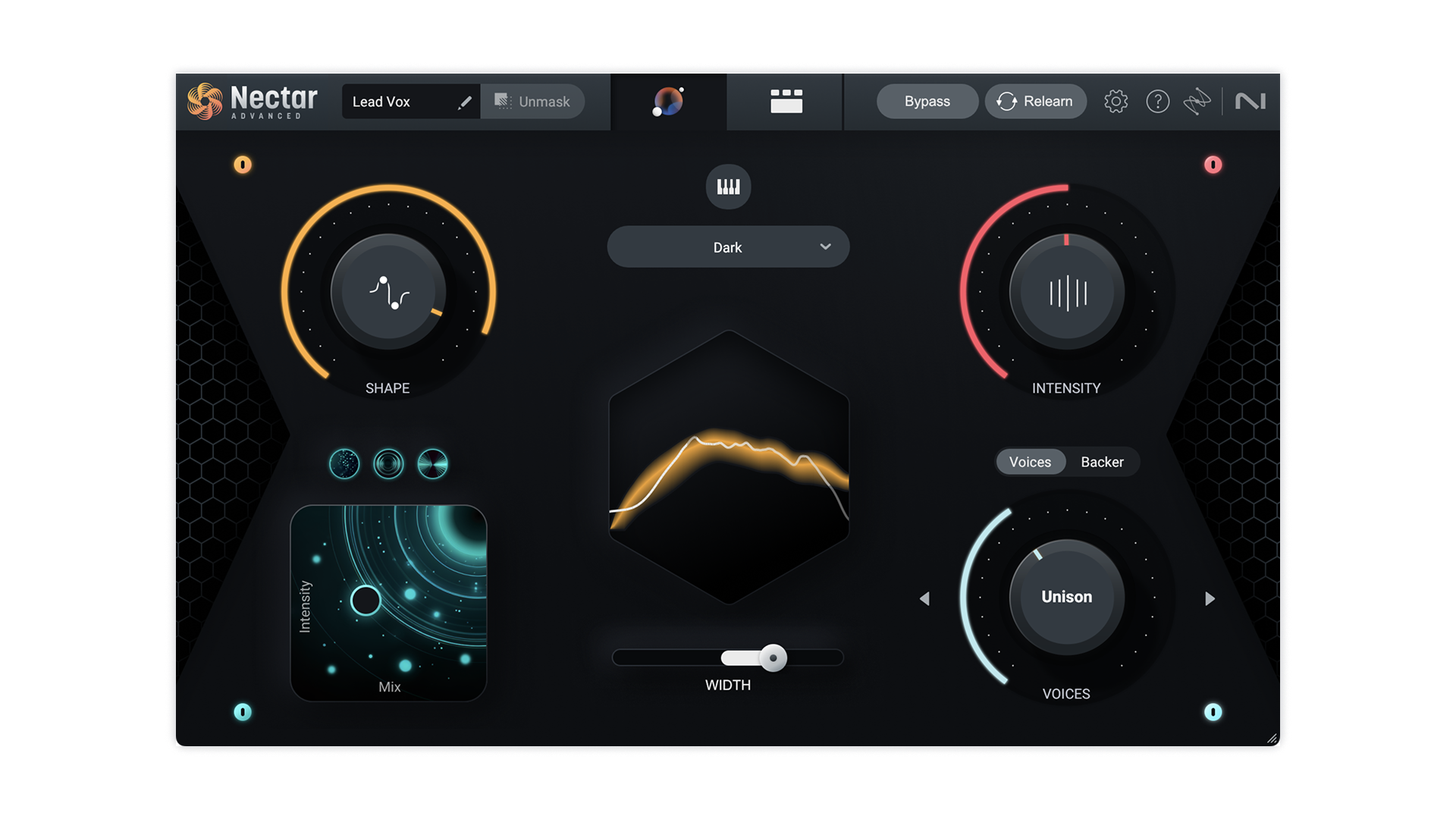Open the Dark style dropdown
Image resolution: width=1456 pixels, height=819 pixels.
(x=728, y=247)
